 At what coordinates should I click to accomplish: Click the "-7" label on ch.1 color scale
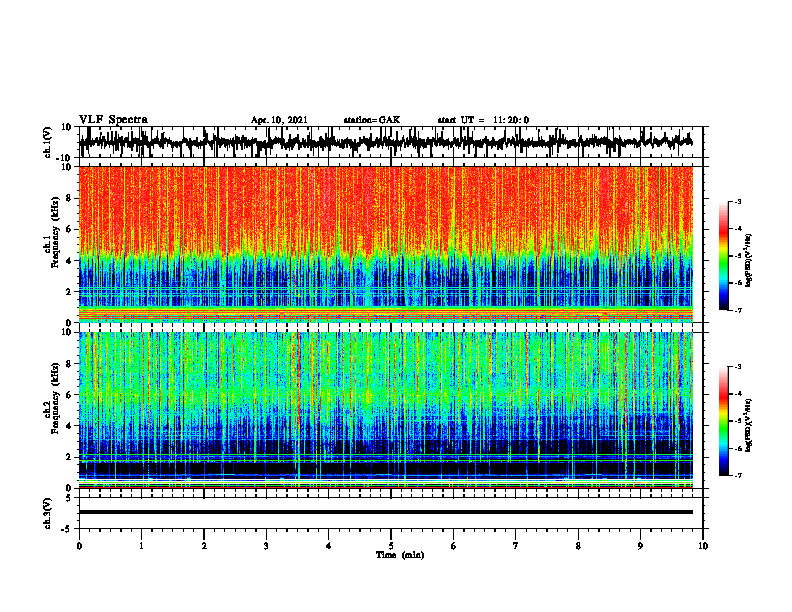[x=737, y=310]
